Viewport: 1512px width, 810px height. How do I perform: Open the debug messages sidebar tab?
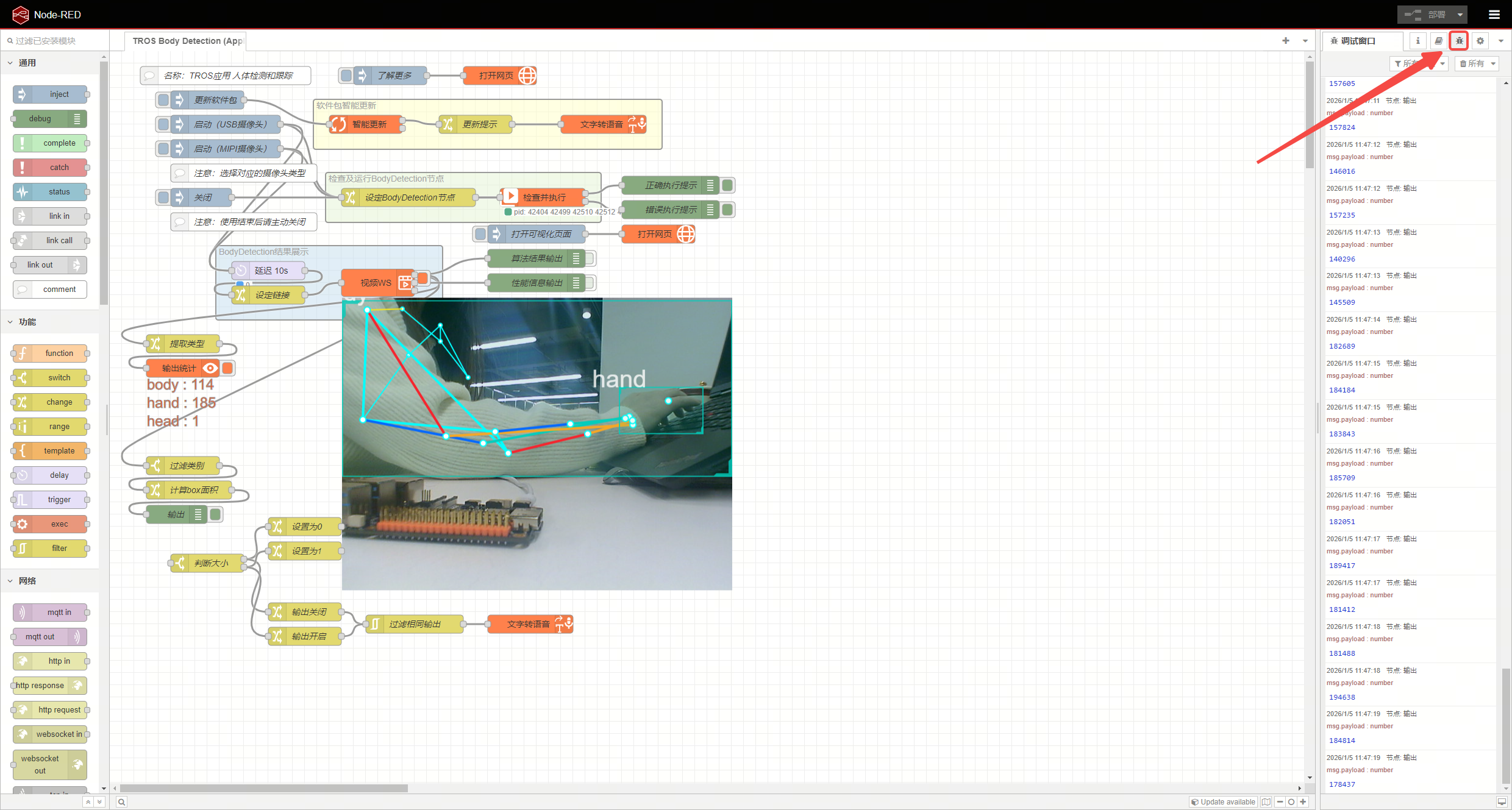[1459, 41]
